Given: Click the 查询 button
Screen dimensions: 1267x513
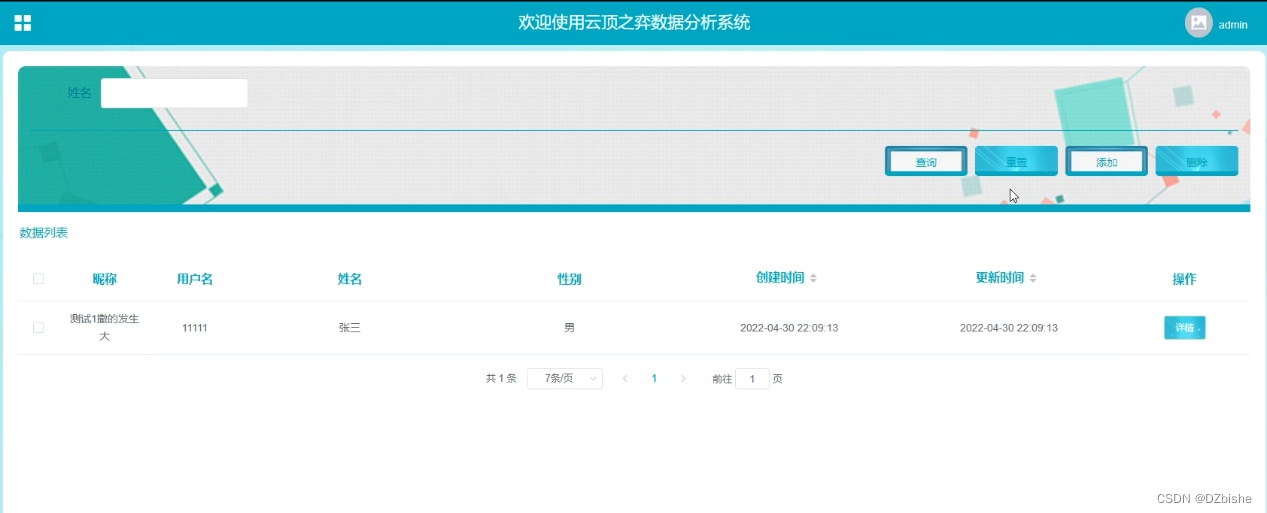Looking at the screenshot, I should coord(926,161).
